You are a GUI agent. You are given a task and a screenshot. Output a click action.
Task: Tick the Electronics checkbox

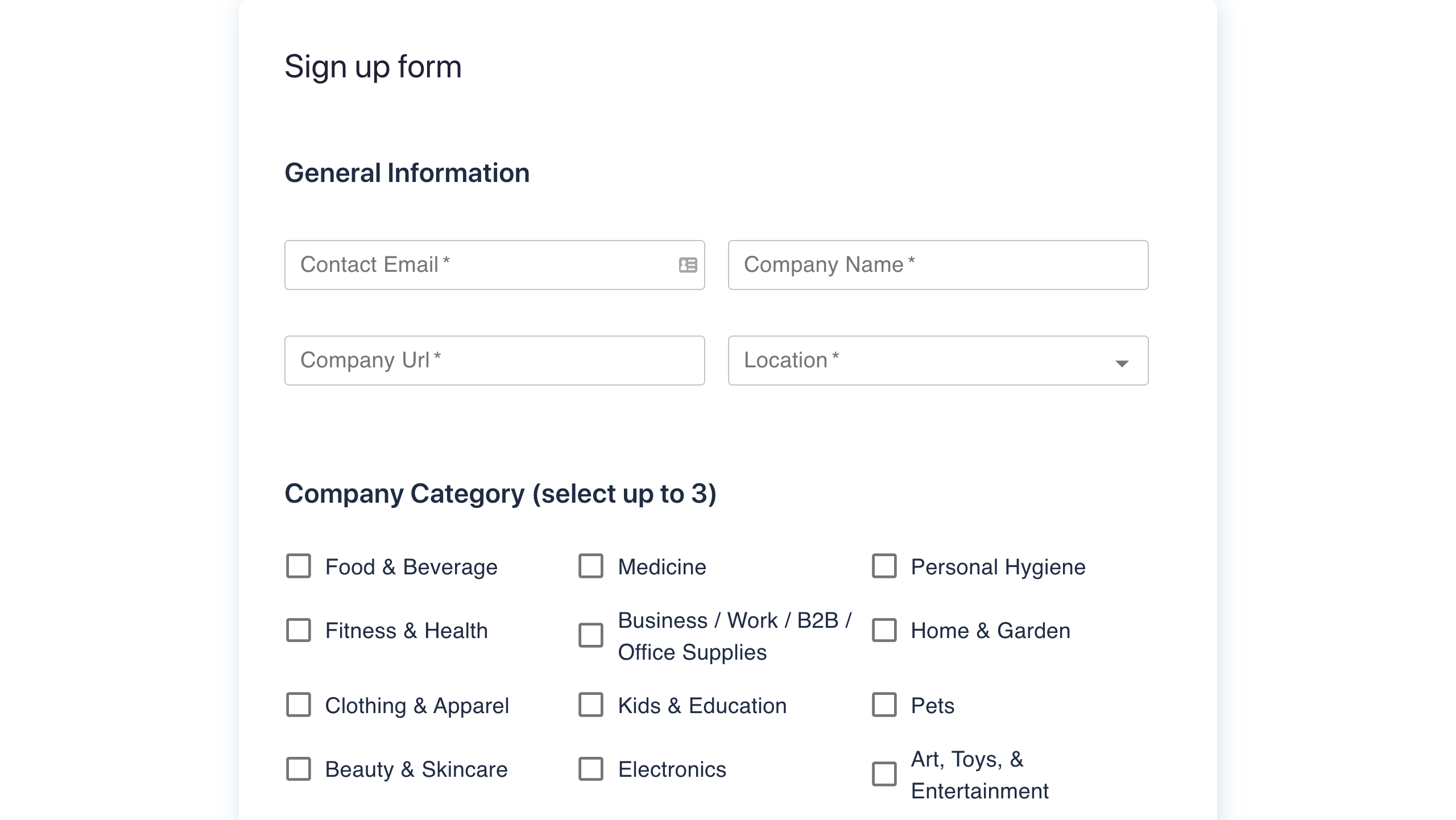click(x=591, y=769)
